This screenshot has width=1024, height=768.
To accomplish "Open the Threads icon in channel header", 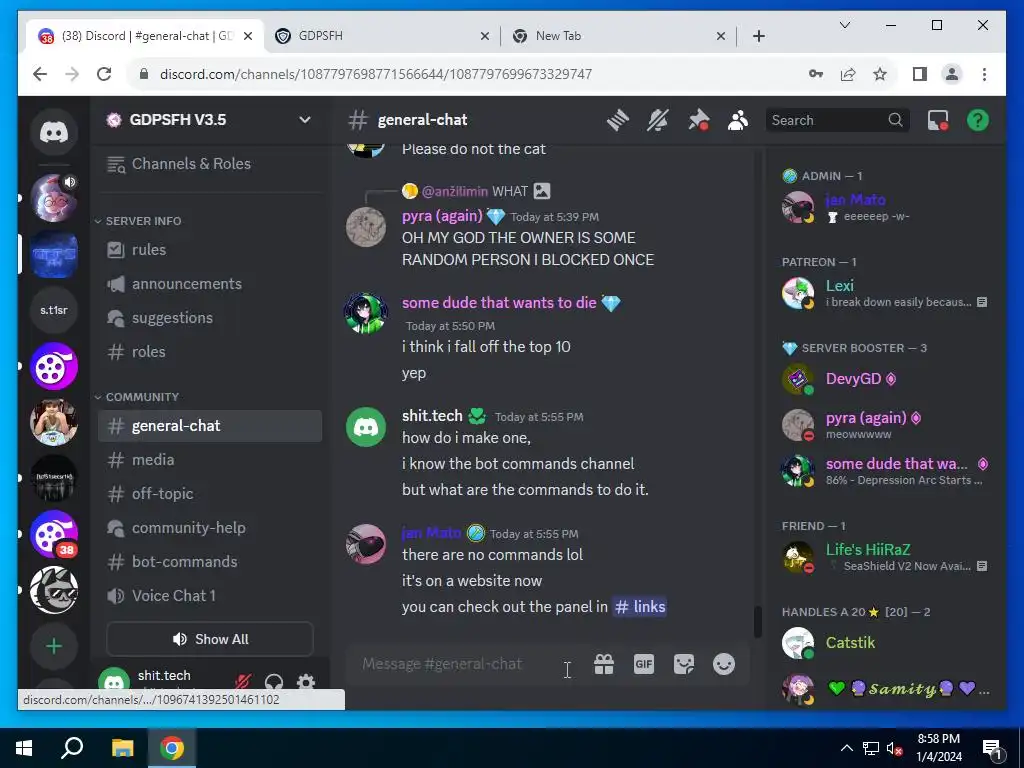I will coord(617,120).
